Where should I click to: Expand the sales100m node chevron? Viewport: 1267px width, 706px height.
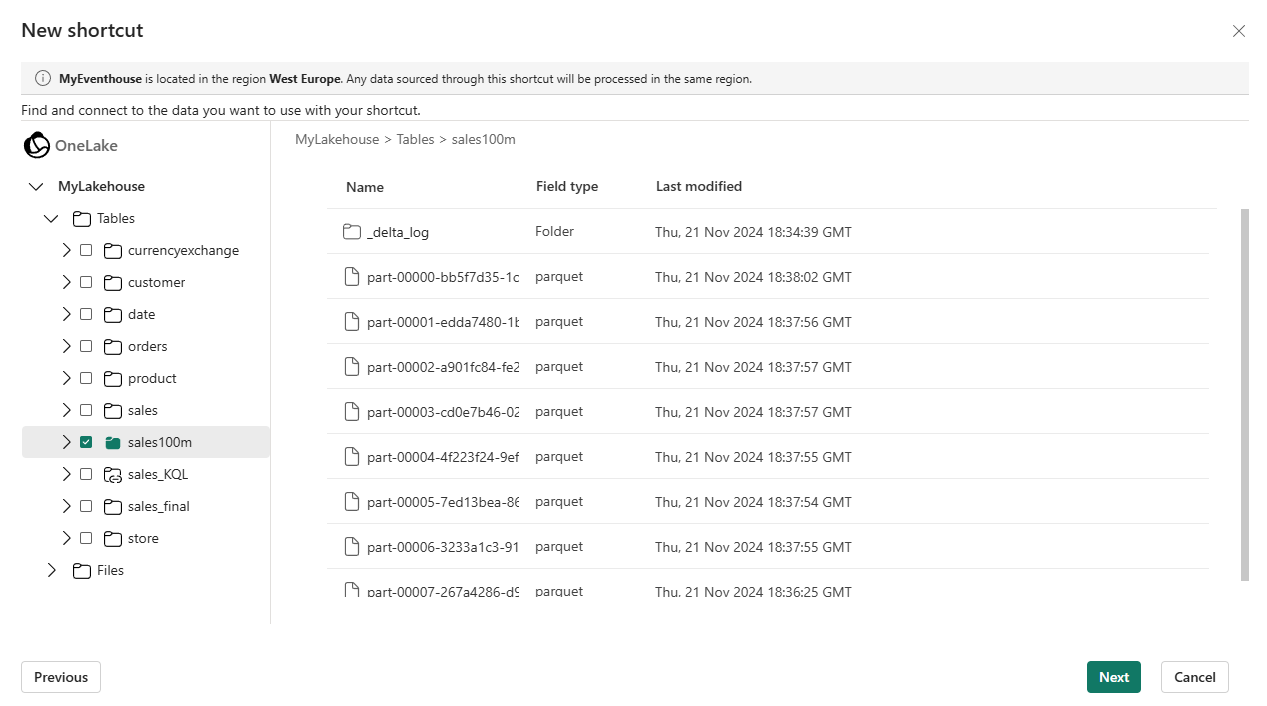(x=67, y=442)
